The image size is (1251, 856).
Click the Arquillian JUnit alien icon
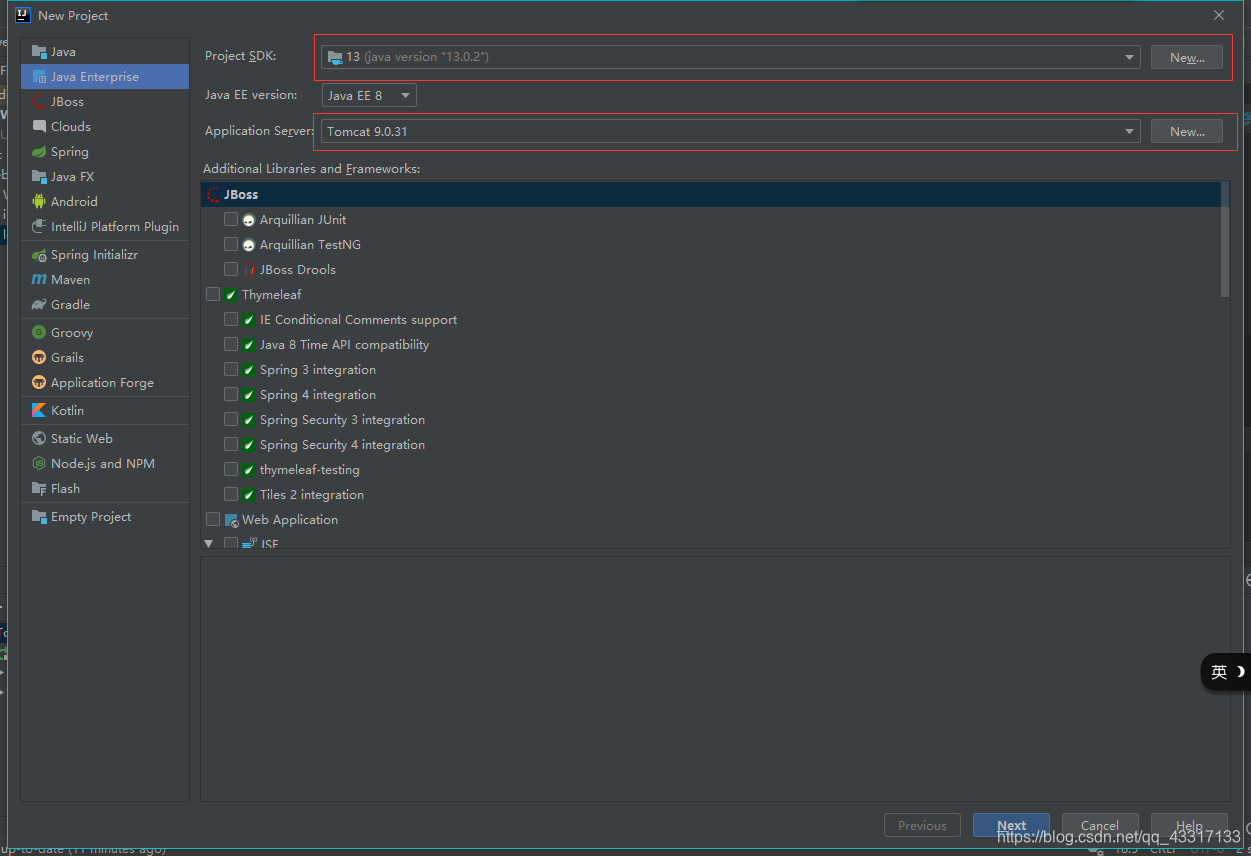tap(249, 220)
